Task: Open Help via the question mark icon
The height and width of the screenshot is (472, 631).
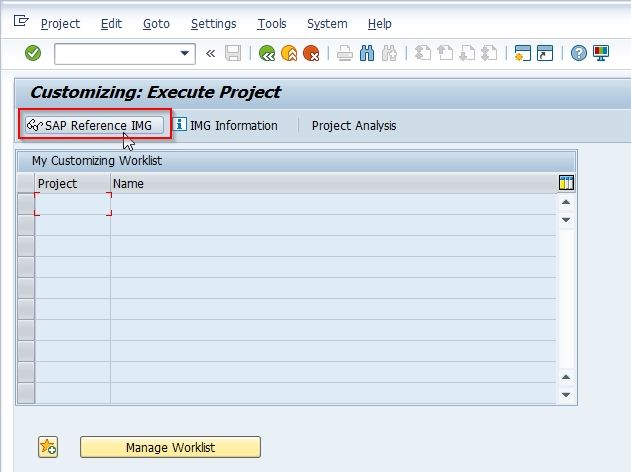Action: pos(579,53)
